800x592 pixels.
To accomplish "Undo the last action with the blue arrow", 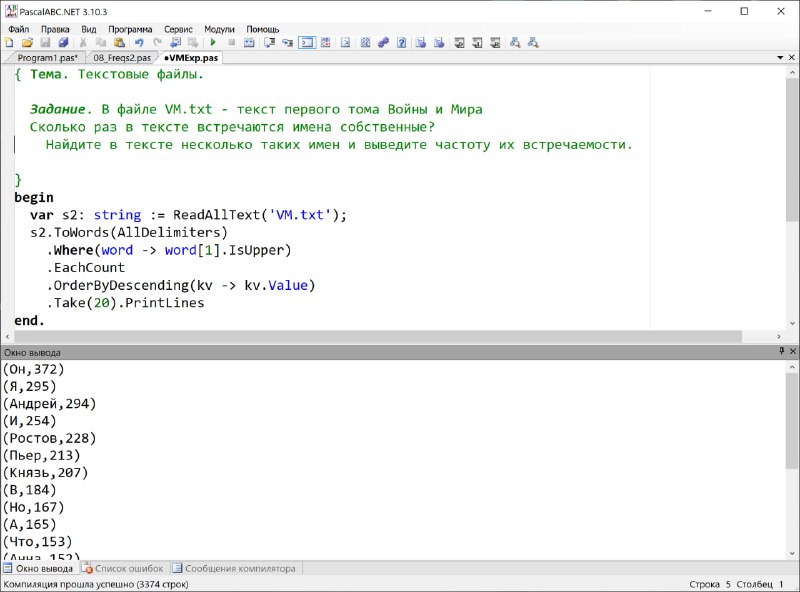I will 139,43.
